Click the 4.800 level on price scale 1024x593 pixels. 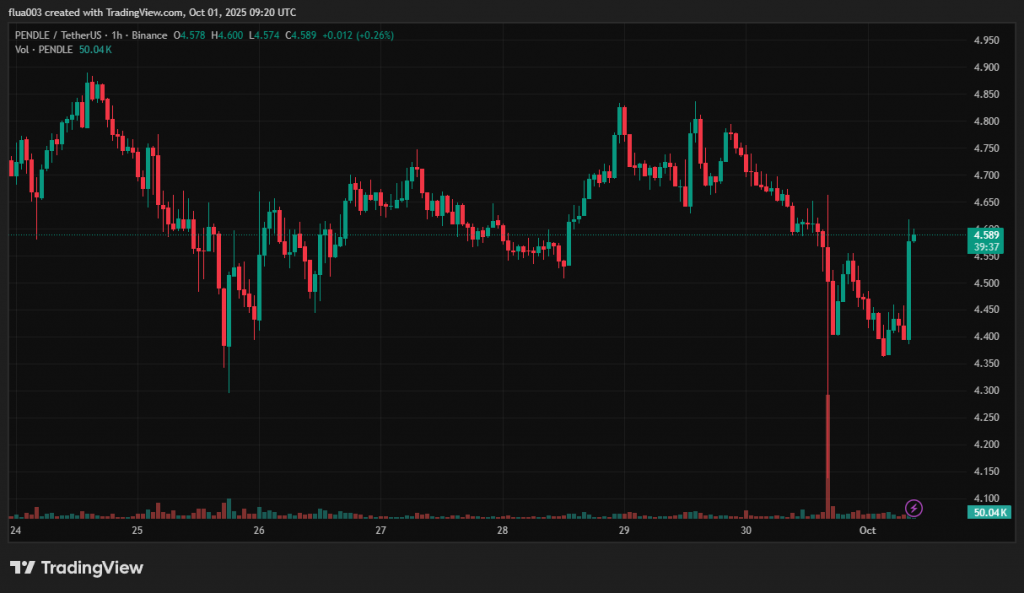click(986, 122)
